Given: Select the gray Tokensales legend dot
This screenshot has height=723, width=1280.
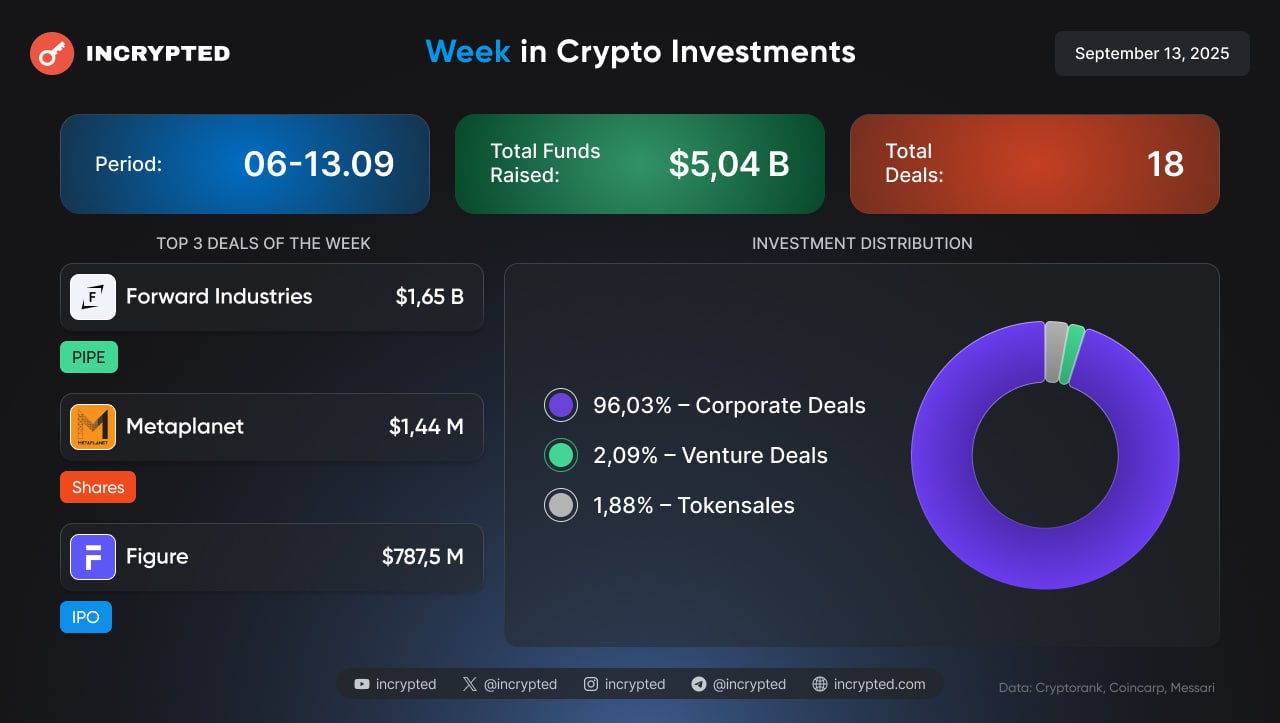Looking at the screenshot, I should pos(562,505).
